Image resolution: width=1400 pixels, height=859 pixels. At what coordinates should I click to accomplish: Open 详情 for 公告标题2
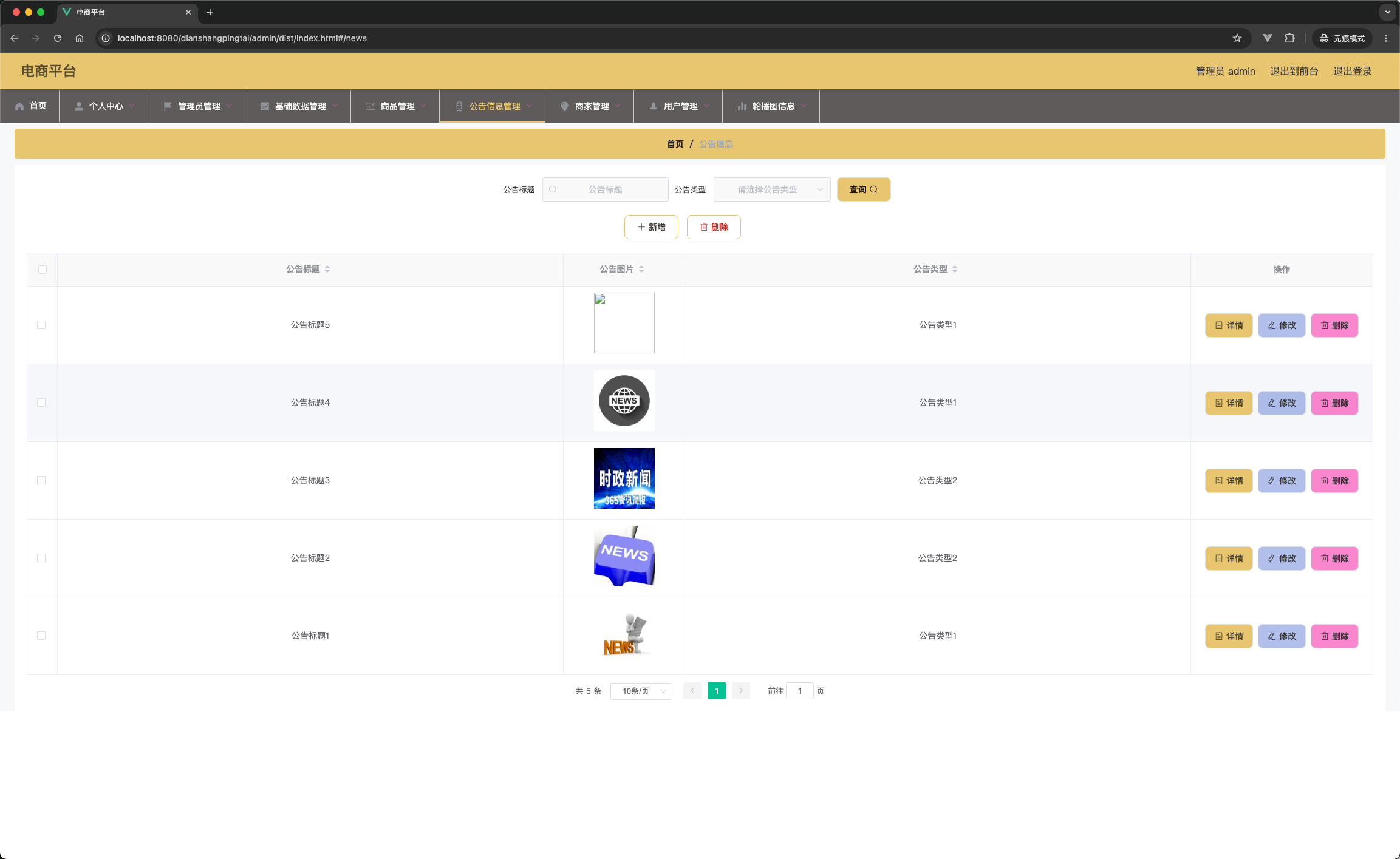[1229, 559]
